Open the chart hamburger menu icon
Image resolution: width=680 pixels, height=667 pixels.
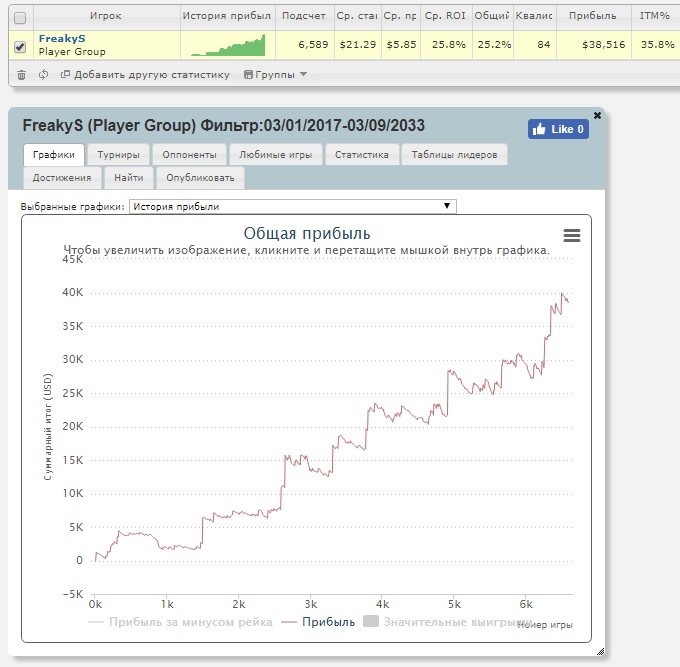pyautogui.click(x=572, y=235)
